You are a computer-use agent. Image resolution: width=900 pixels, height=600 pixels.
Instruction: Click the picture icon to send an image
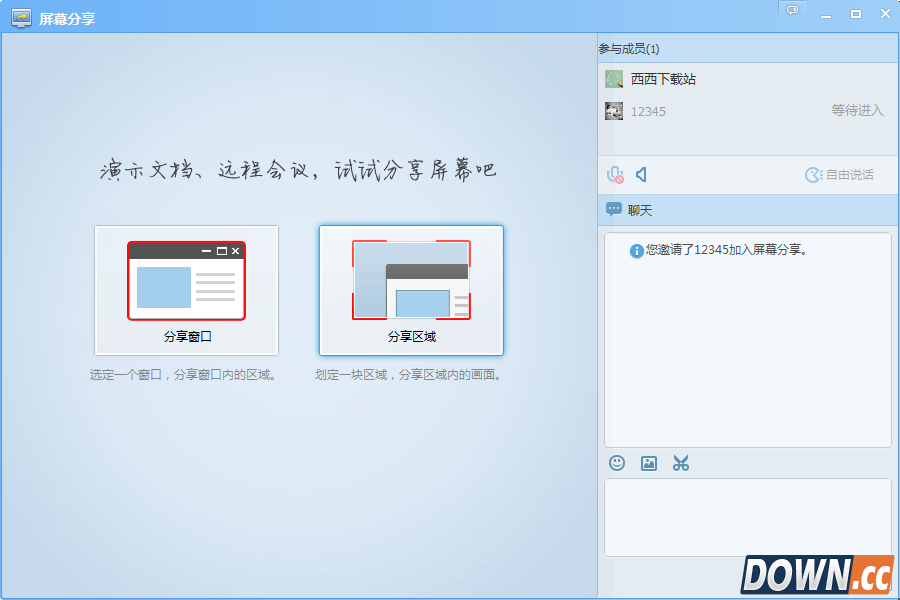click(x=648, y=463)
